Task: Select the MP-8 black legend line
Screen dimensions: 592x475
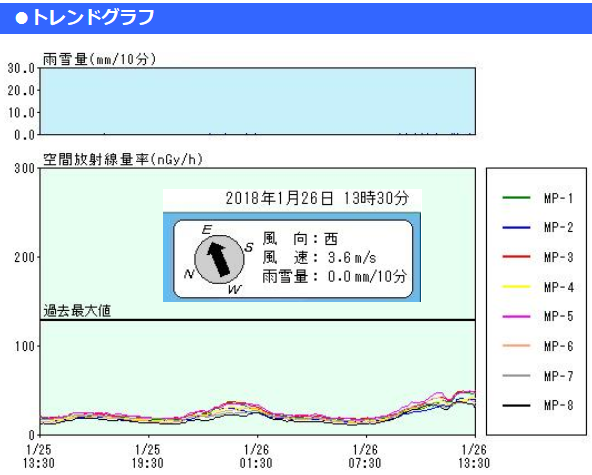Action: [x=516, y=405]
